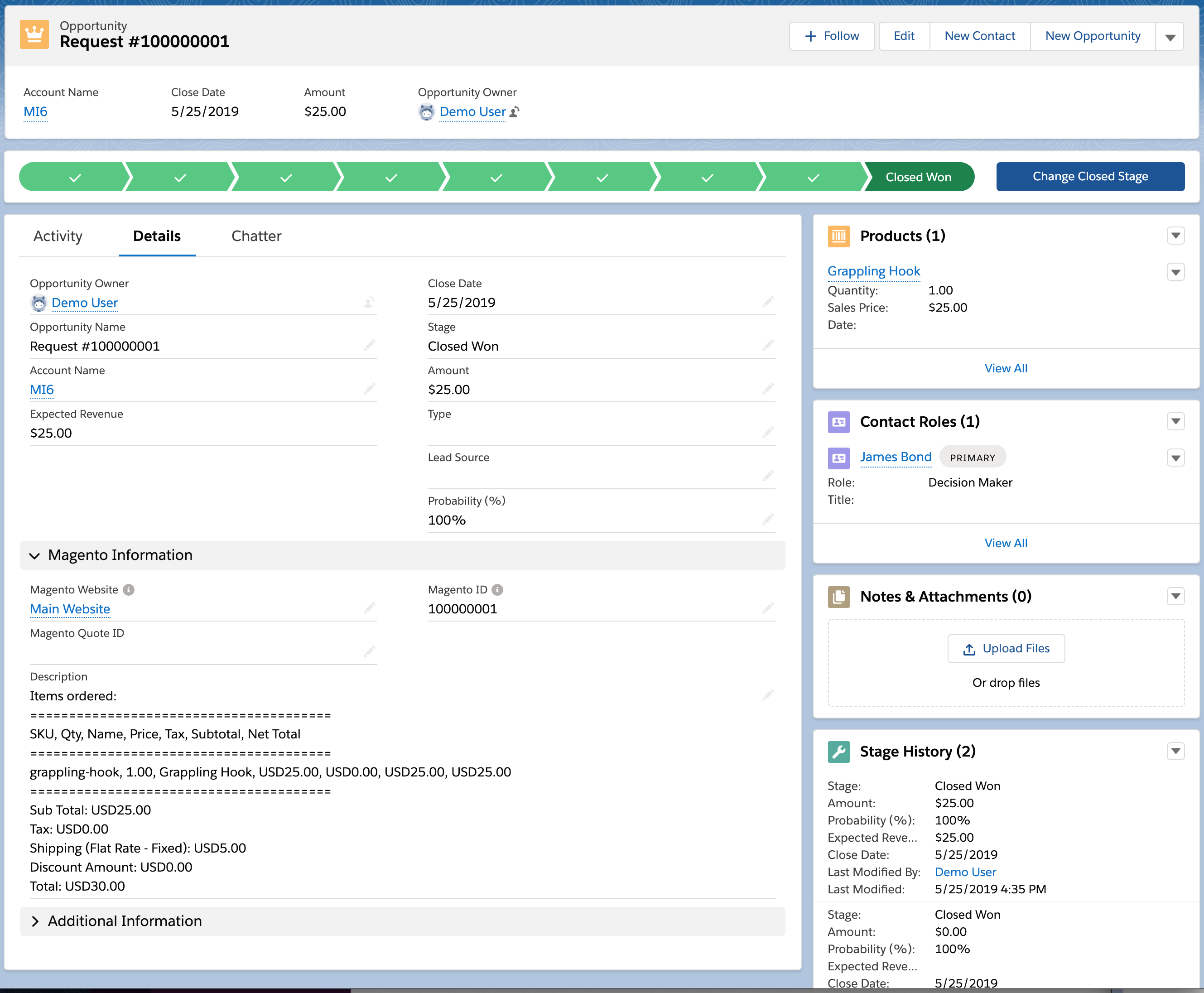Open the Grappling Hook product link

pos(873,271)
